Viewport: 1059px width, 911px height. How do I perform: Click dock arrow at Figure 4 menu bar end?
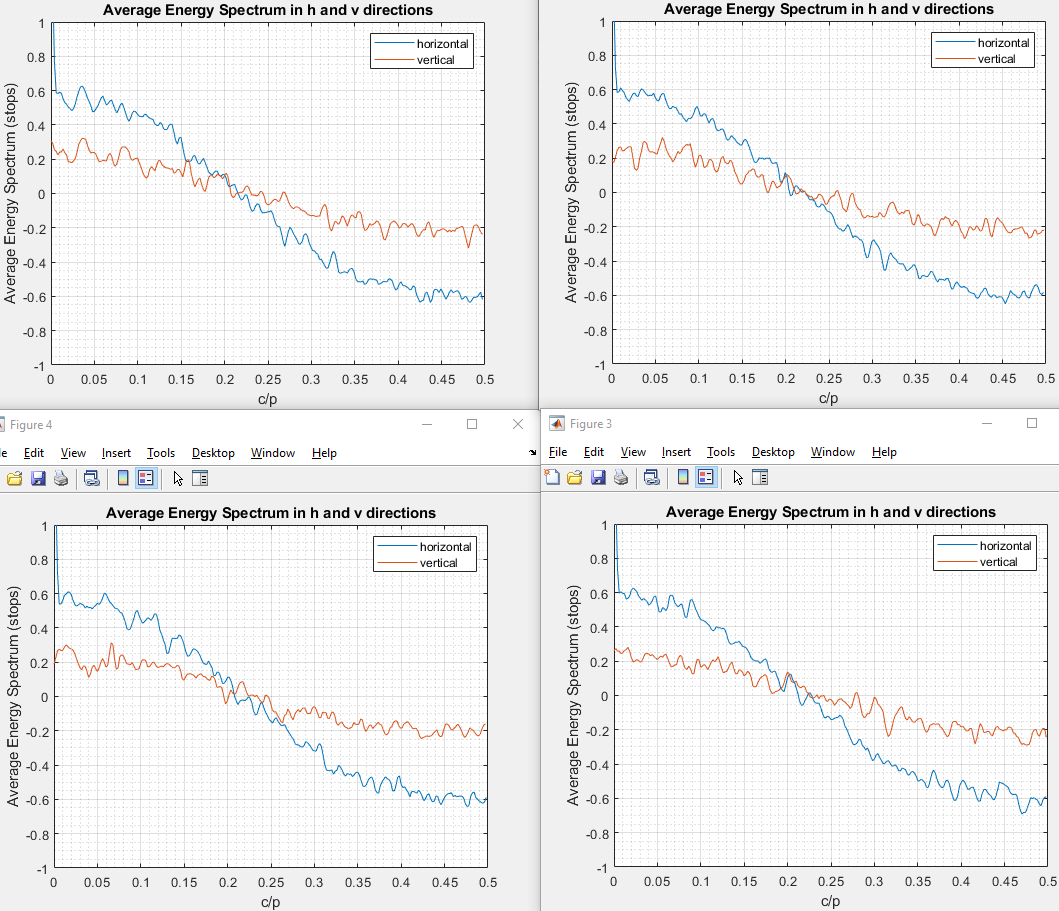pos(532,453)
